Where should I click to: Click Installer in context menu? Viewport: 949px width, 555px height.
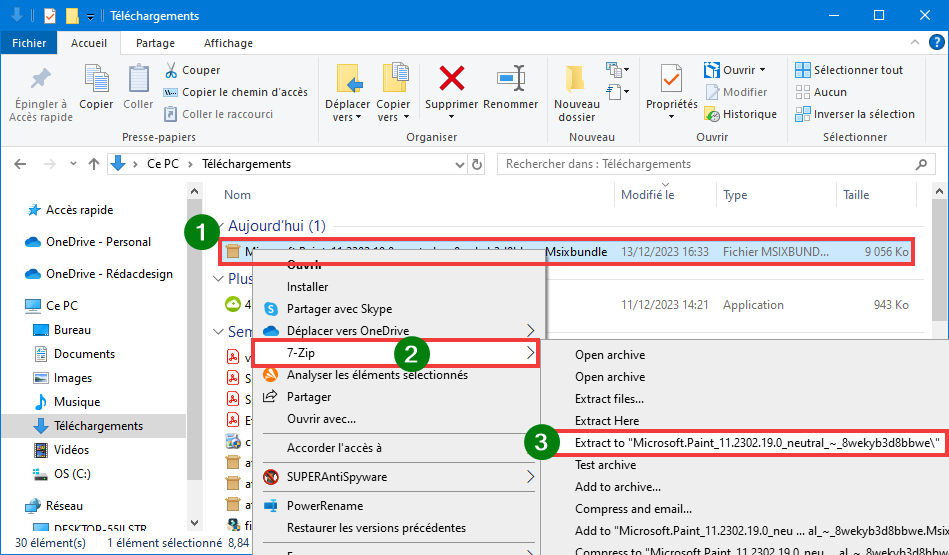click(x=307, y=287)
